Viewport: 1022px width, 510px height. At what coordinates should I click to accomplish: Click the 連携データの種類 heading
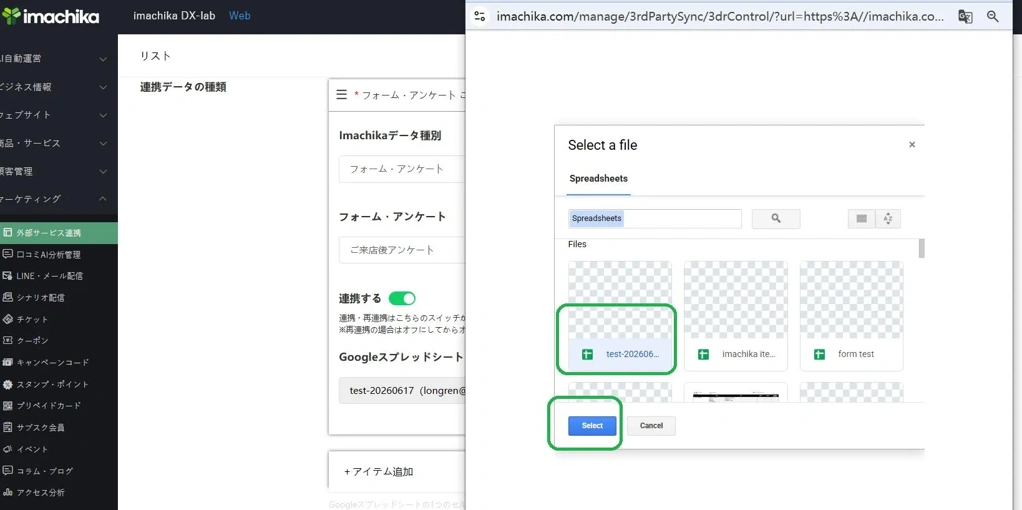183,87
